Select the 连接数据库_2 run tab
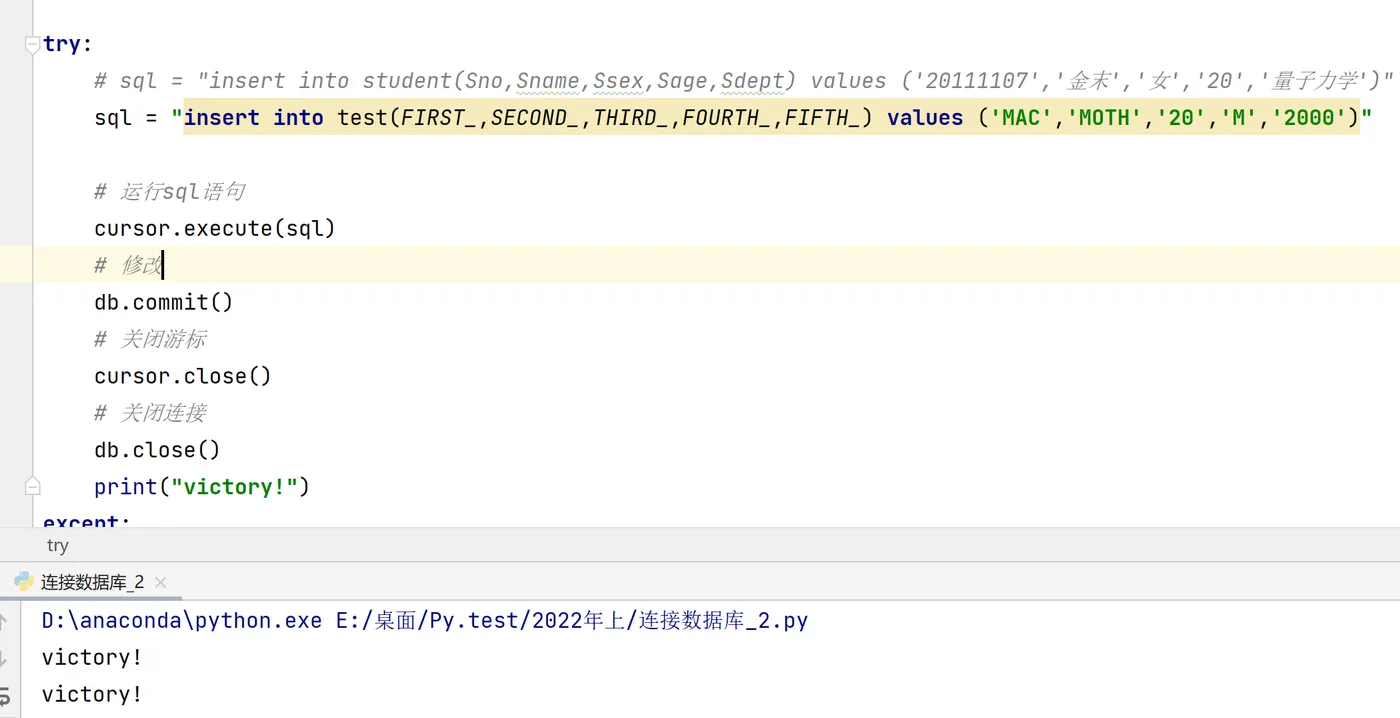The width and height of the screenshot is (1400, 718). [91, 581]
